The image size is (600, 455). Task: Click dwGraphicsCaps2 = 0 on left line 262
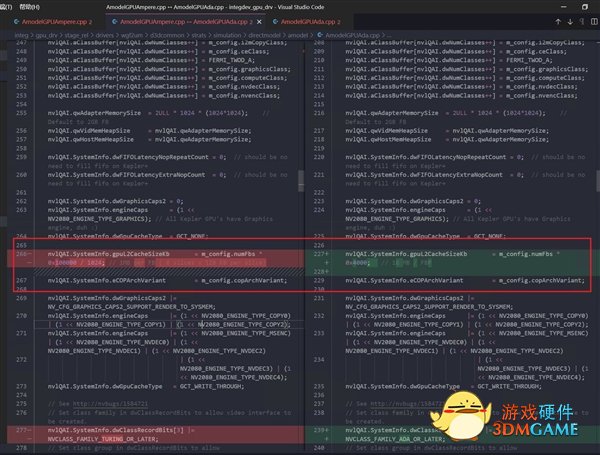tap(147, 201)
